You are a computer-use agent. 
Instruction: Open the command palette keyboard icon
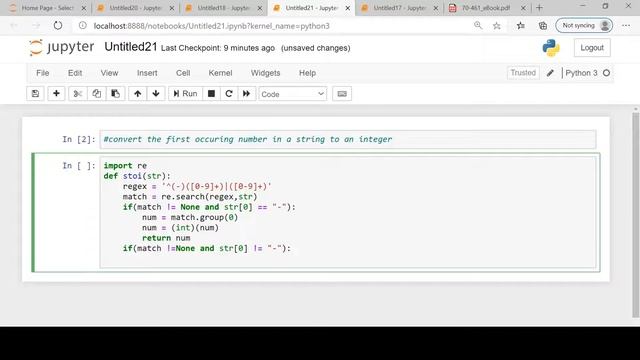(342, 94)
